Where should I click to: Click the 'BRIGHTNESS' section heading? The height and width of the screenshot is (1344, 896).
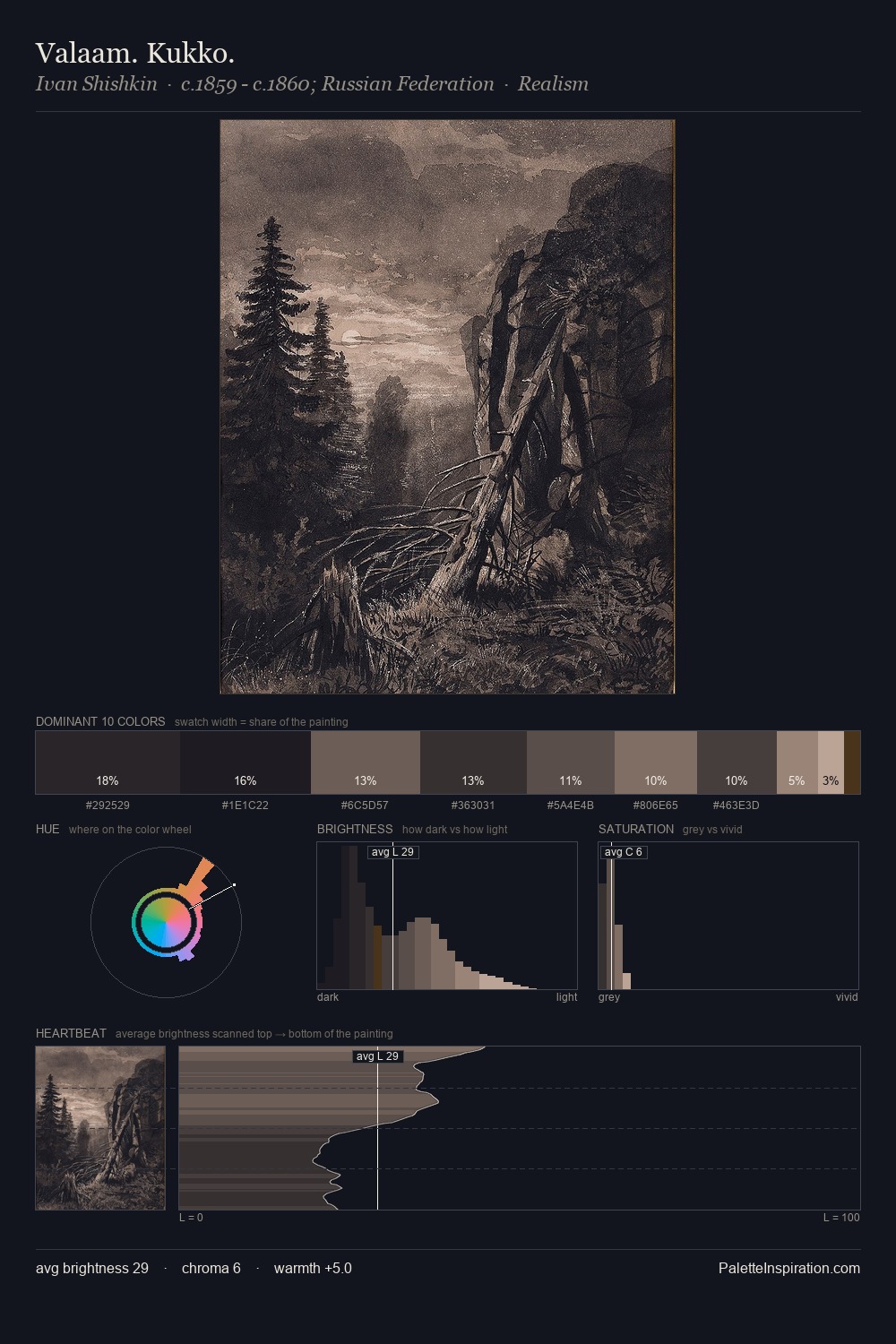coord(355,829)
